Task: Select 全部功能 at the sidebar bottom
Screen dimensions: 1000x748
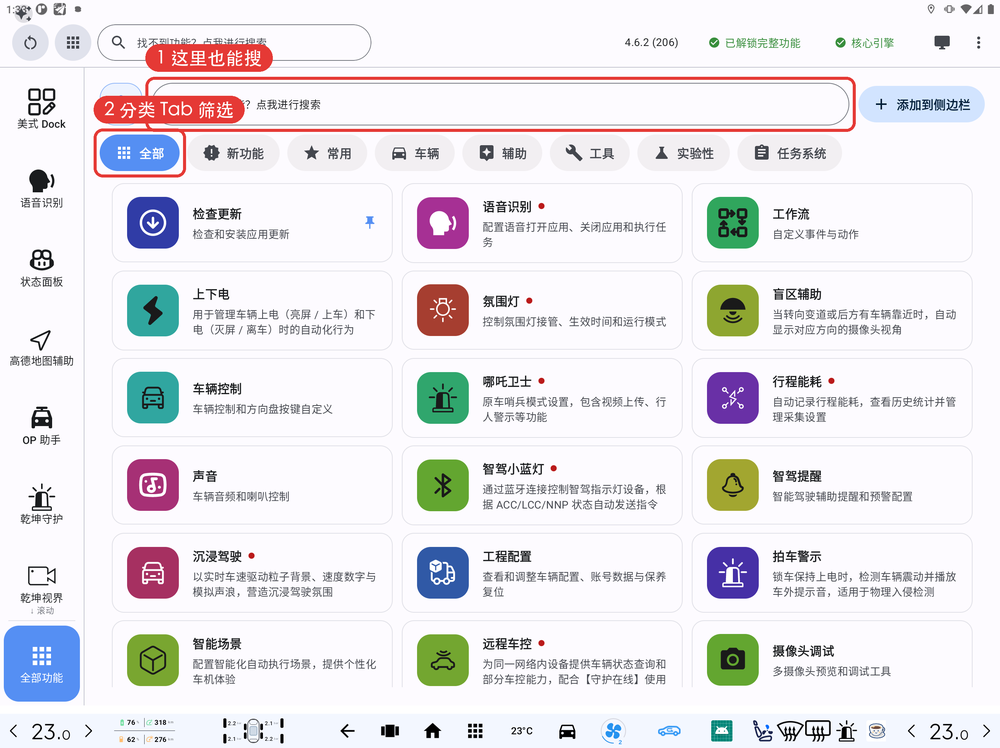Action: (x=41, y=663)
